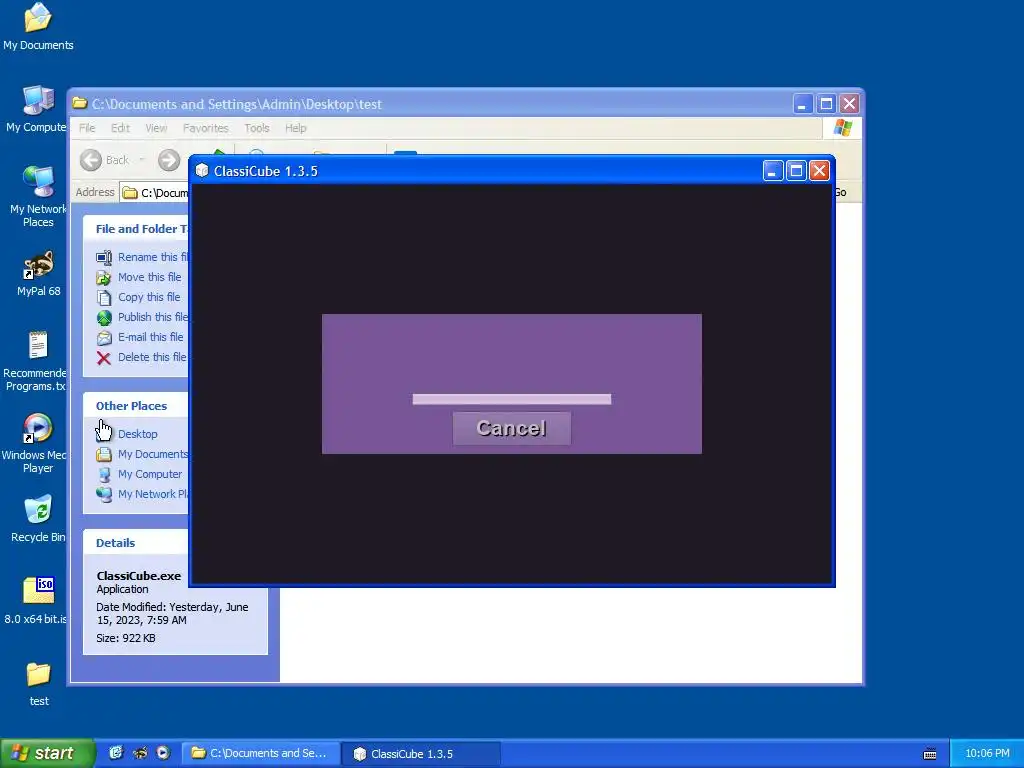Open Favorites menu in Explorer window
This screenshot has height=768, width=1024.
point(206,128)
